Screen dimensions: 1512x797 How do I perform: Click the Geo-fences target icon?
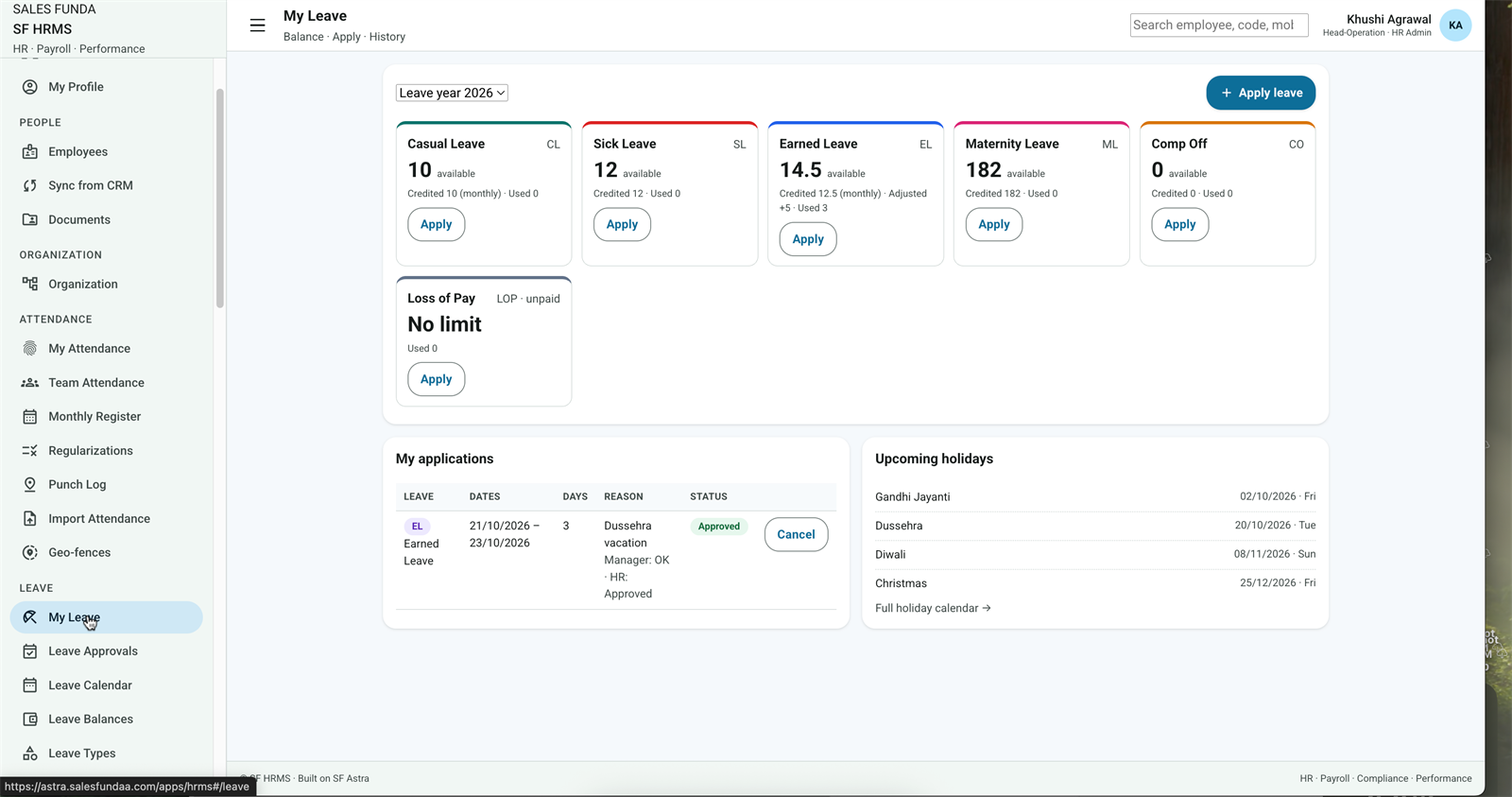(30, 553)
